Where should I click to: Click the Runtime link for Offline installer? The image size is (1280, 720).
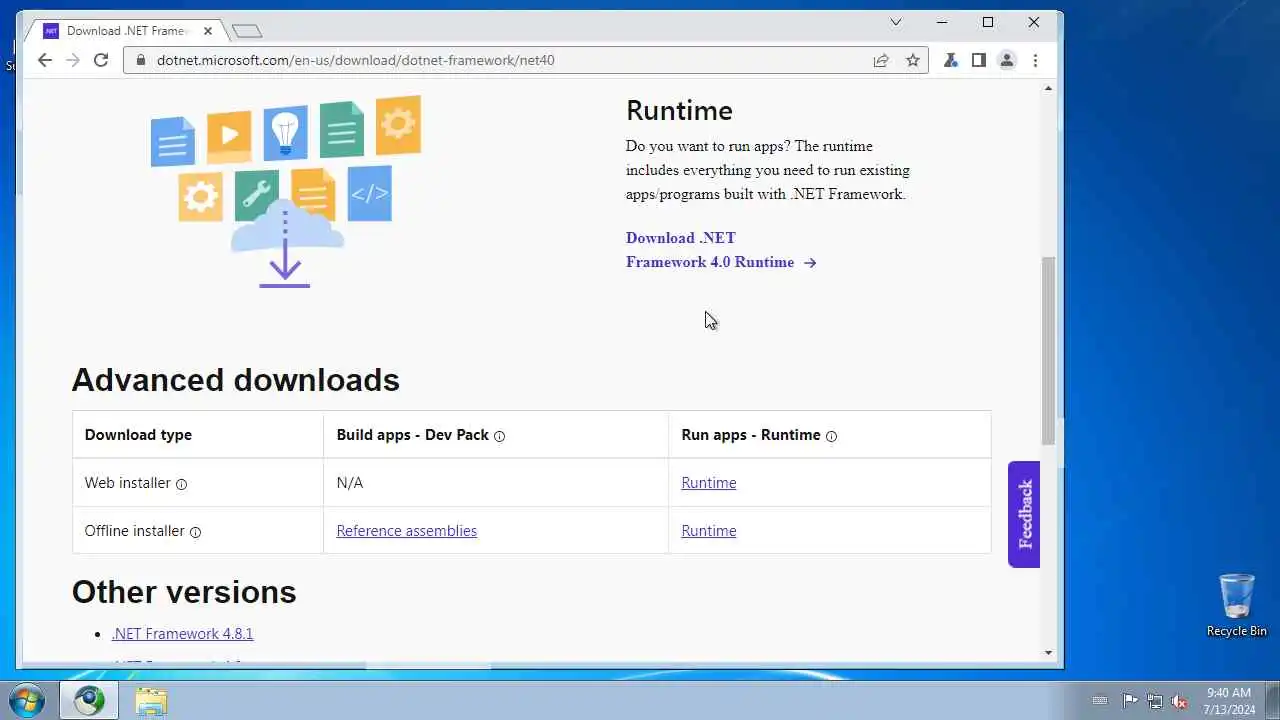tap(708, 531)
